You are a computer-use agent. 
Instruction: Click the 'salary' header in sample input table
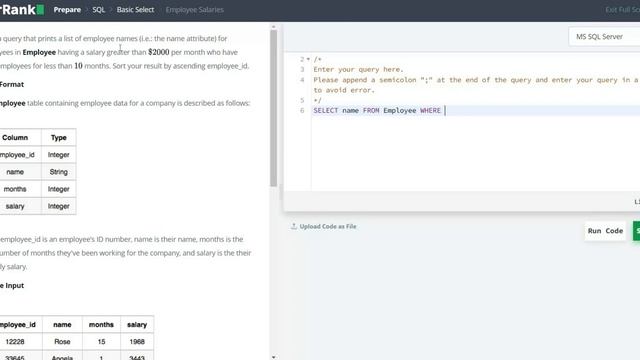click(137, 324)
